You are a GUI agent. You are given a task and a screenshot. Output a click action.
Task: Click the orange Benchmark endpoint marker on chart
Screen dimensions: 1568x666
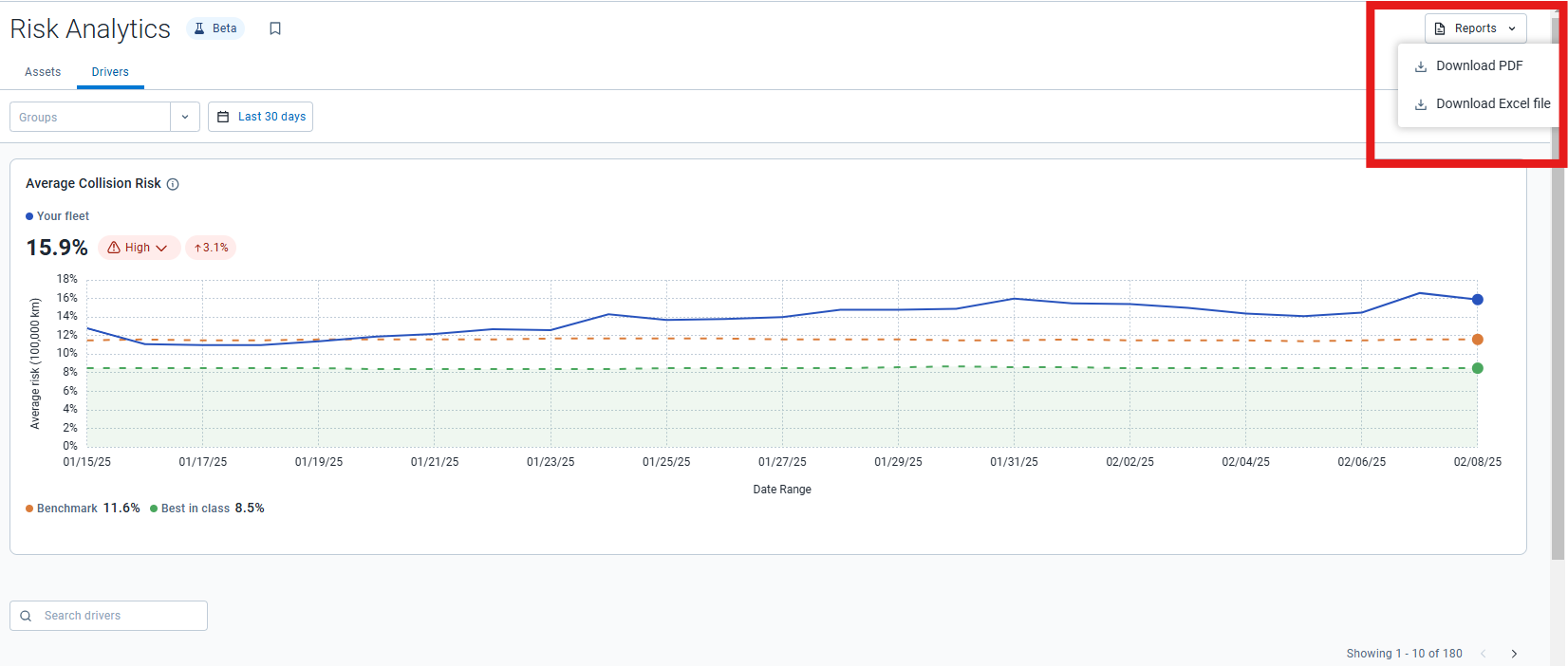point(1477,340)
